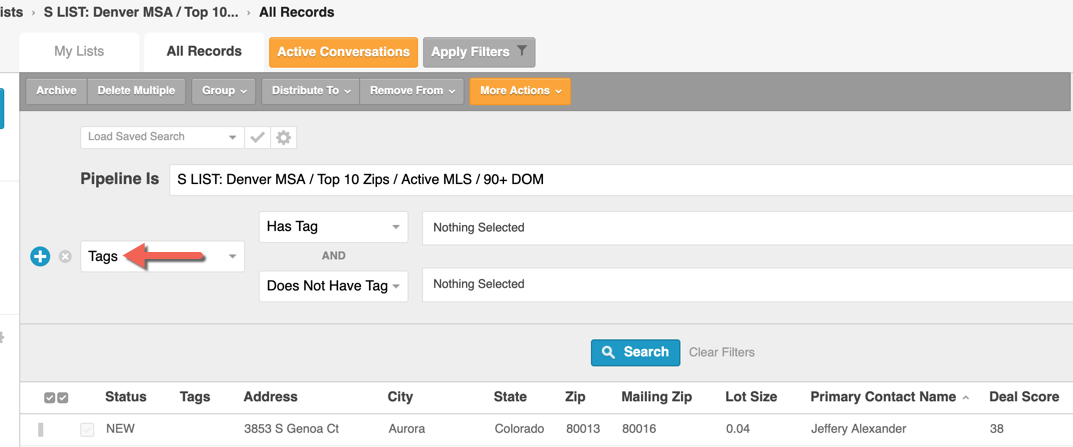This screenshot has width=1073, height=447.
Task: Click the All Records breadcrumb text
Action: [x=297, y=12]
